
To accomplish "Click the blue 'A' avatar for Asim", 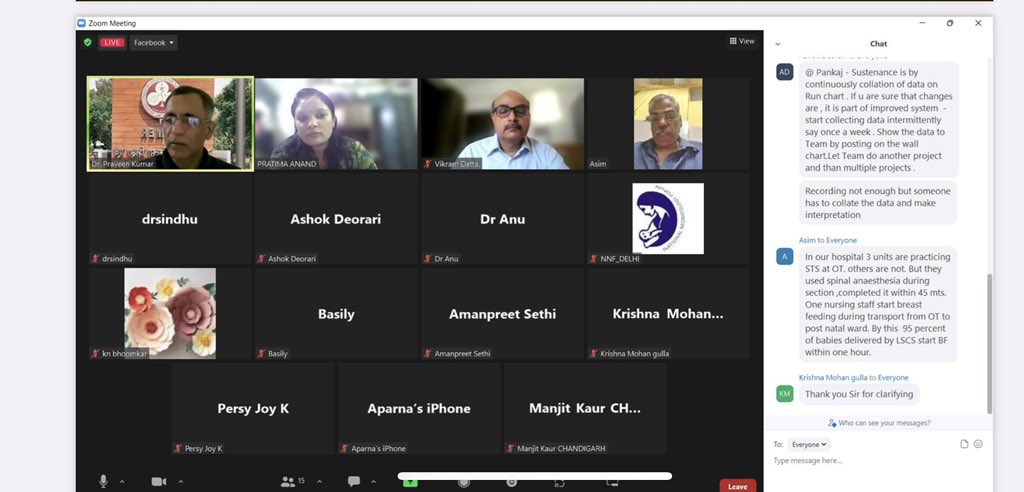I will pos(784,256).
